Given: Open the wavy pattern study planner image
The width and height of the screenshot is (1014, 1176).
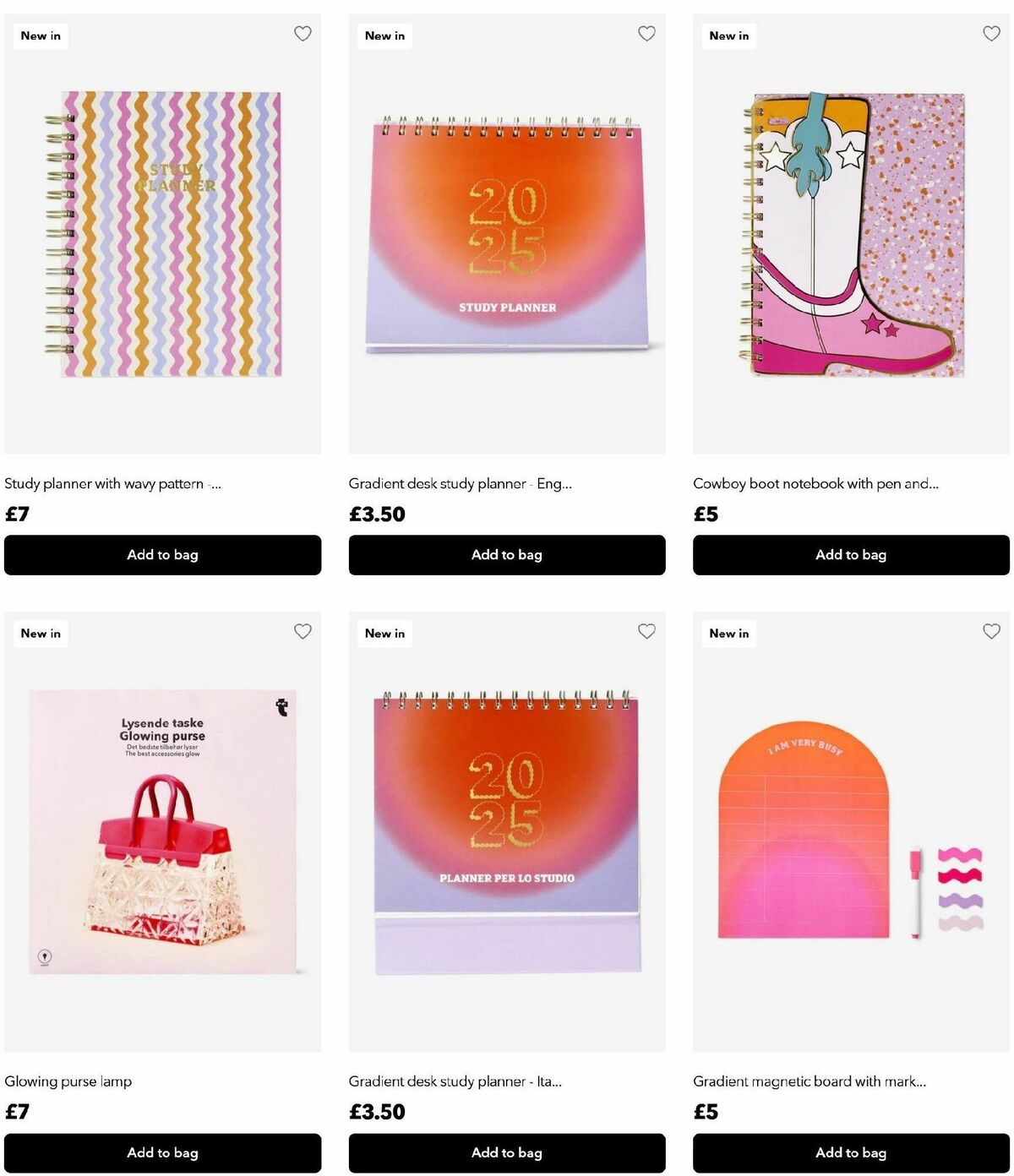Looking at the screenshot, I should (x=162, y=234).
